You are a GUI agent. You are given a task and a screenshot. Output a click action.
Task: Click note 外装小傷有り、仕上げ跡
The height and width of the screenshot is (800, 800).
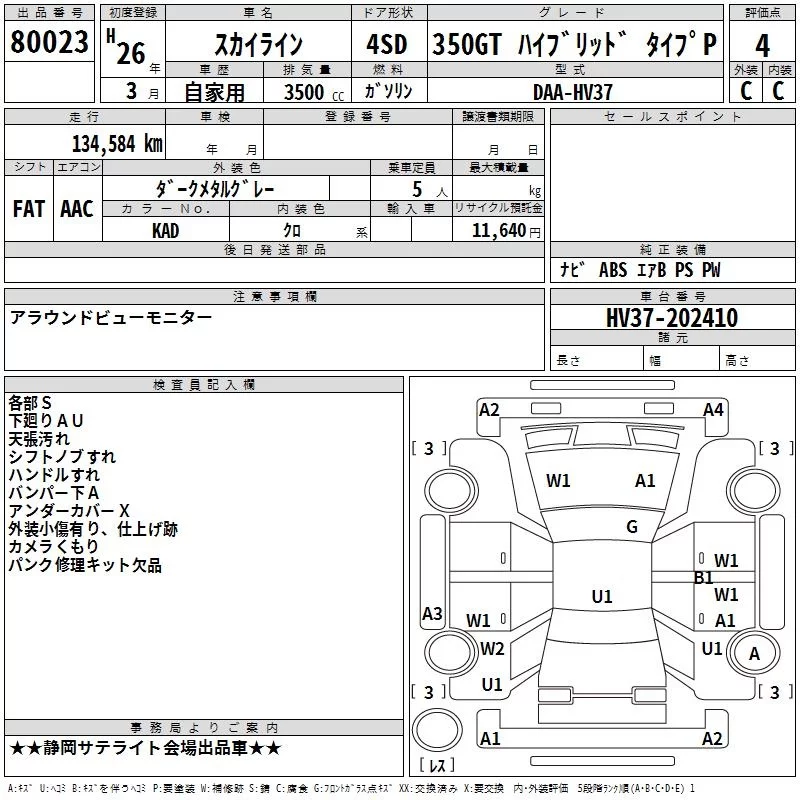(93, 529)
